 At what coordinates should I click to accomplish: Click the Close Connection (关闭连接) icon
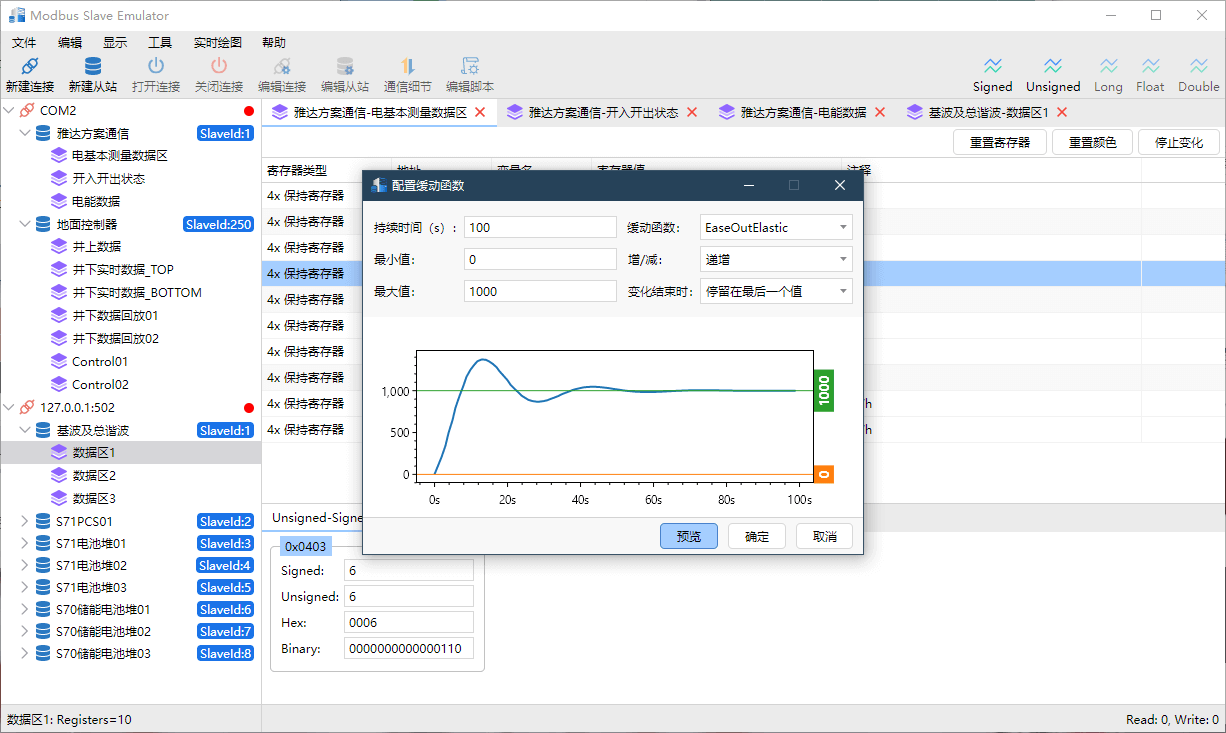coord(218,67)
